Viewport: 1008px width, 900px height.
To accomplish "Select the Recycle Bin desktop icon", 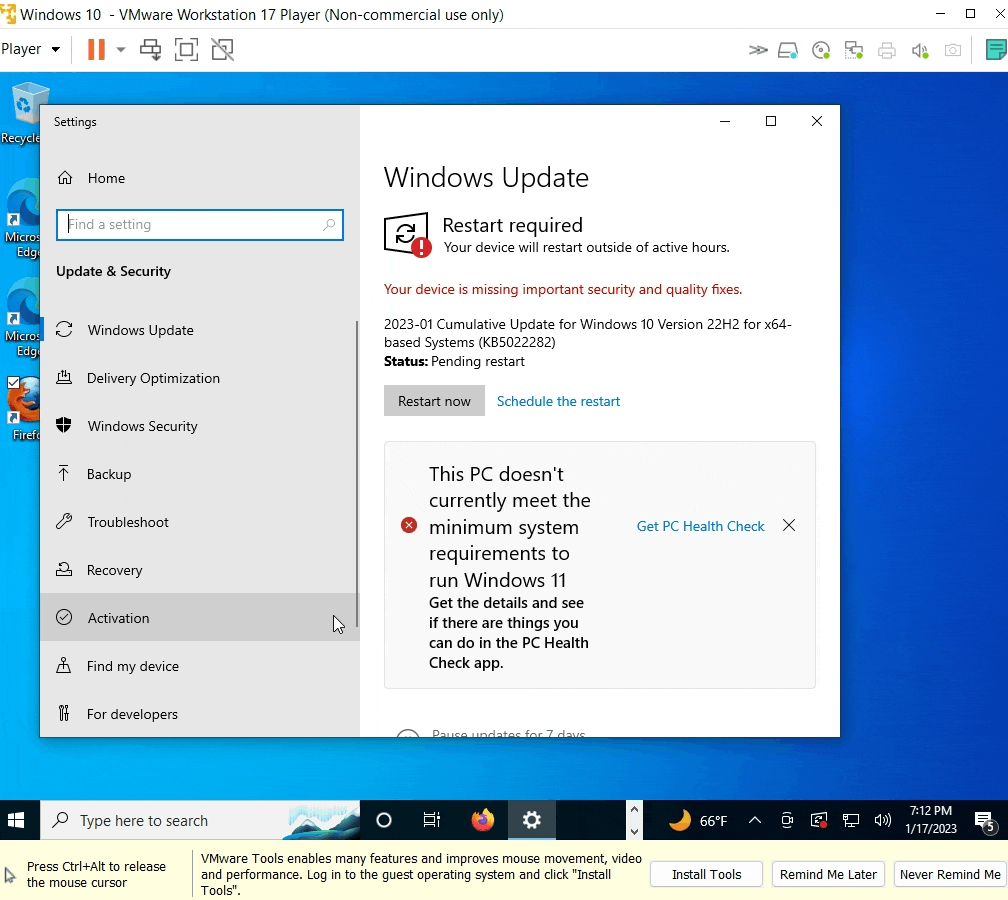I will (24, 113).
